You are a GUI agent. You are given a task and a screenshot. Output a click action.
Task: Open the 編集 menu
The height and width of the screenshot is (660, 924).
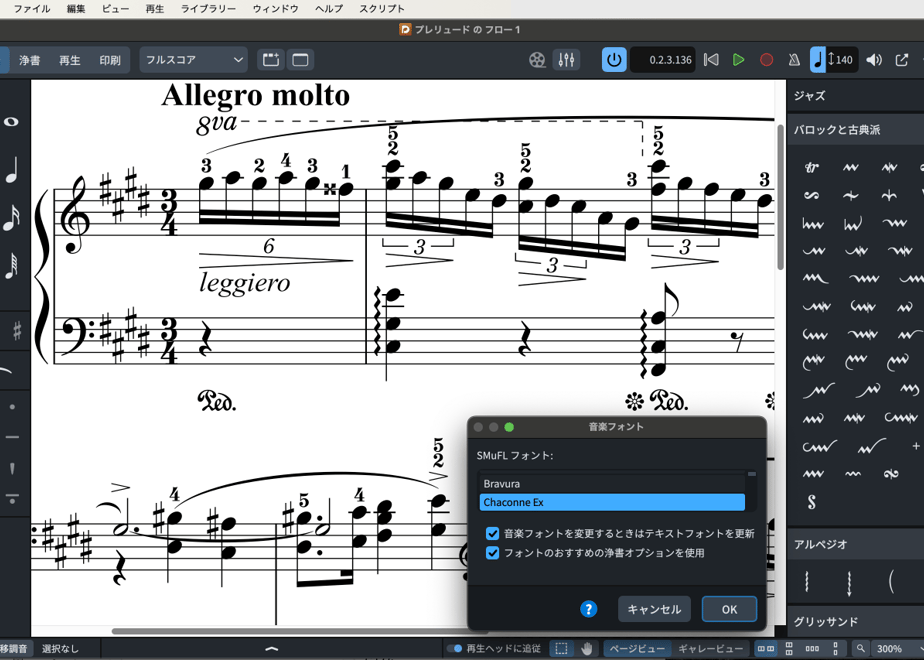(76, 9)
